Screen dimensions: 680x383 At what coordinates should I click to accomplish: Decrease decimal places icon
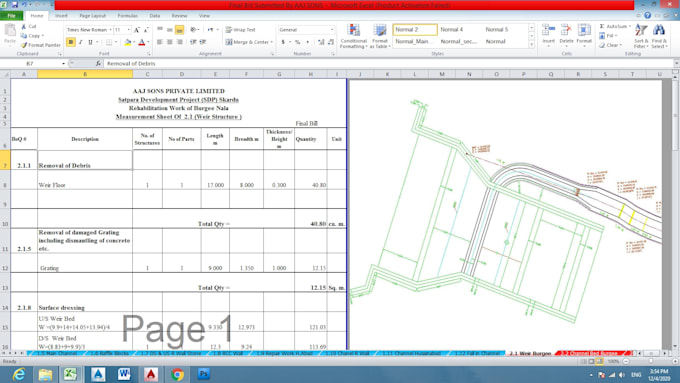(x=331, y=42)
